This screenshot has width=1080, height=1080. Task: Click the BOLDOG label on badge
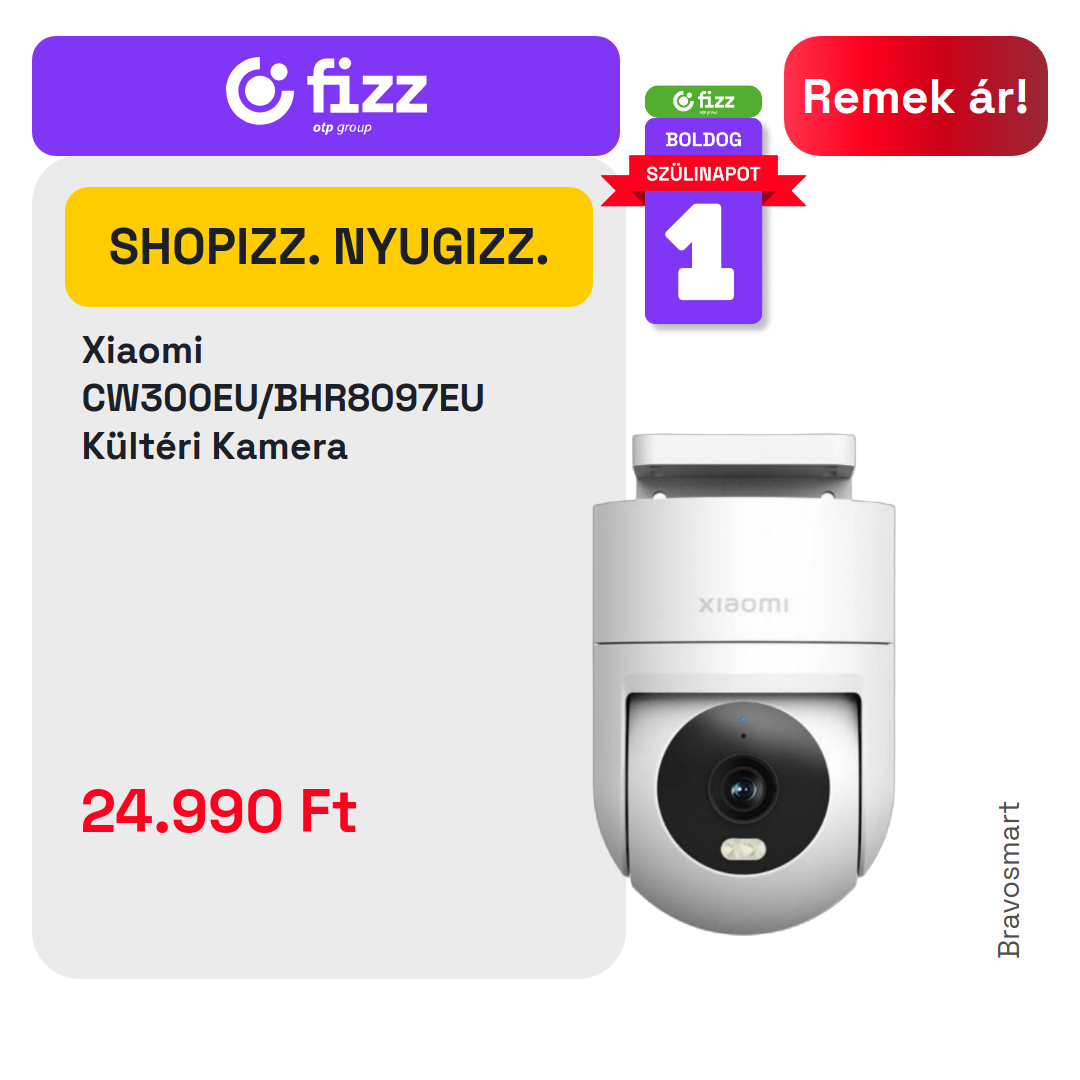pos(703,140)
